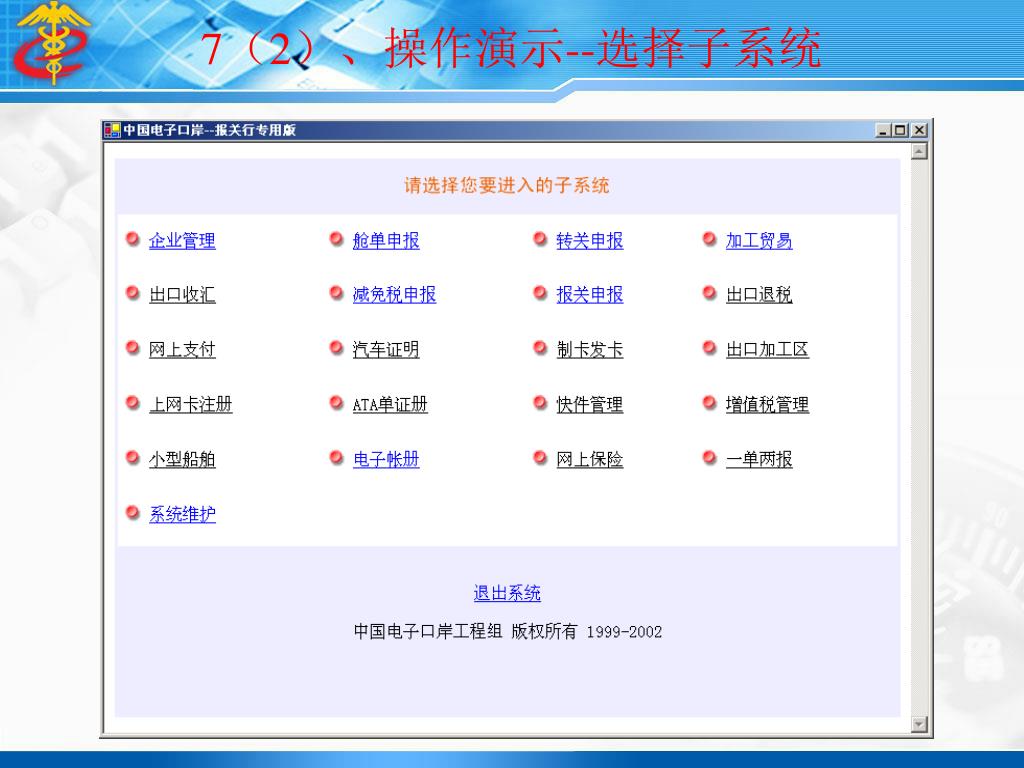This screenshot has height=768, width=1024.
Task: Click red bullet icon beside 减免税申报
Action: 336,293
